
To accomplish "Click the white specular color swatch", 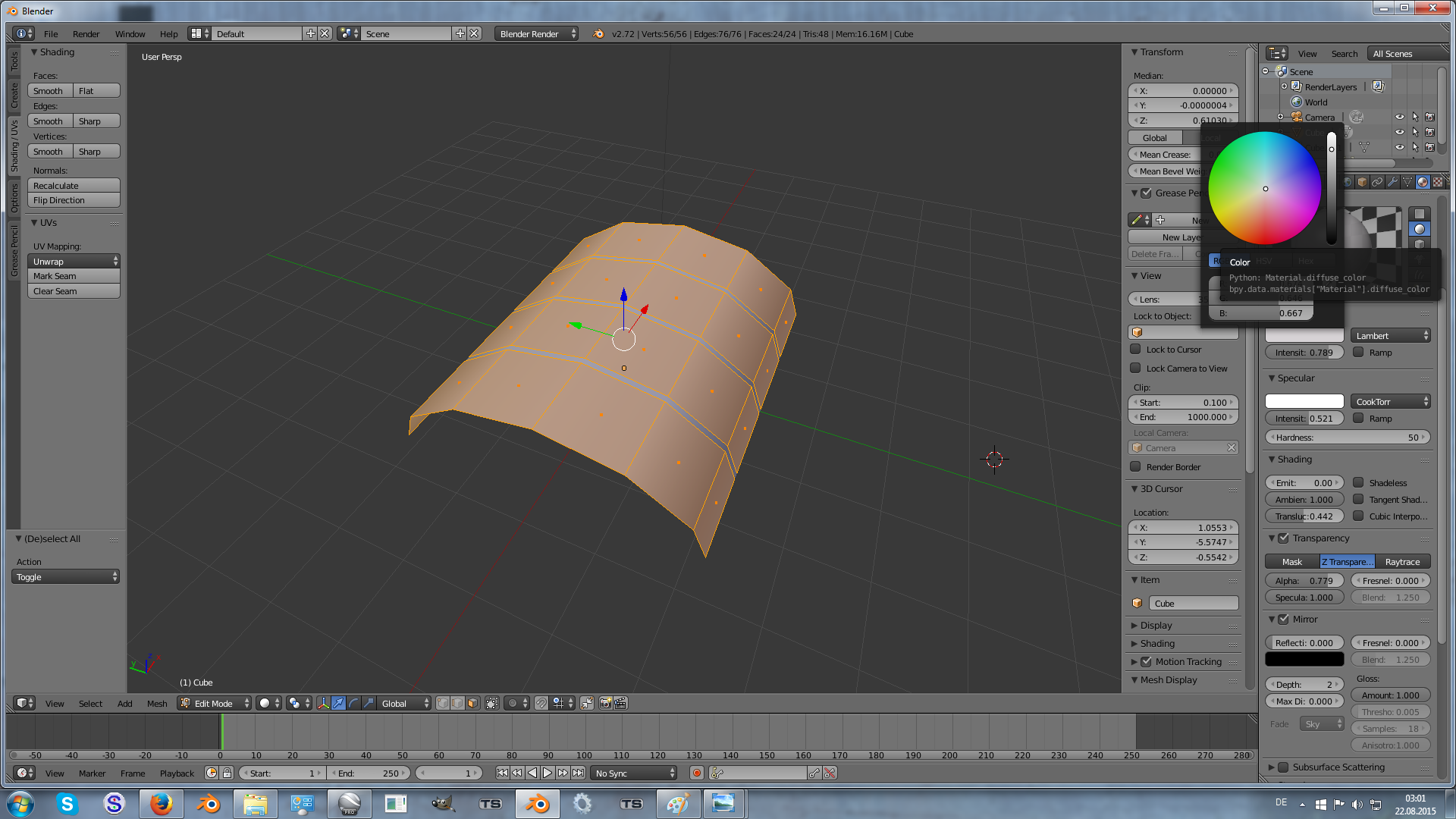I will coord(1304,402).
